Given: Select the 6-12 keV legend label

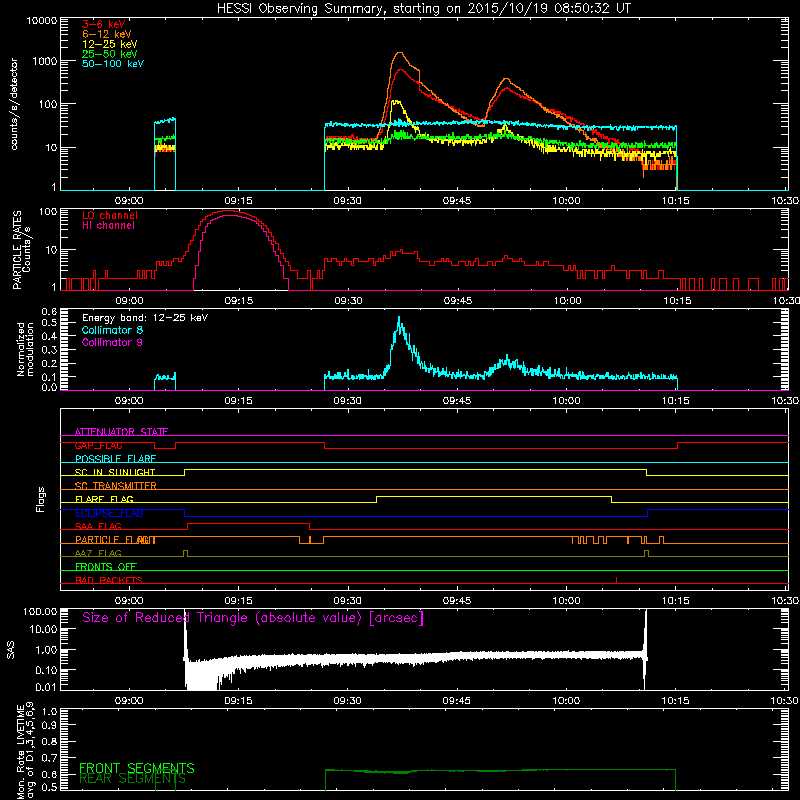Looking at the screenshot, I should [106, 34].
